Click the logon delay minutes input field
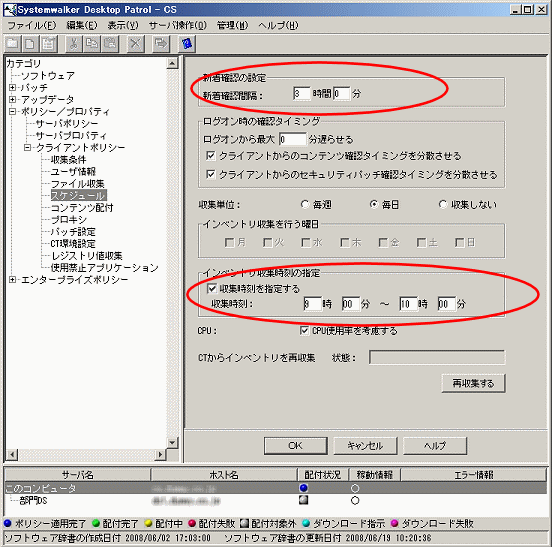552x547 pixels. click(293, 139)
